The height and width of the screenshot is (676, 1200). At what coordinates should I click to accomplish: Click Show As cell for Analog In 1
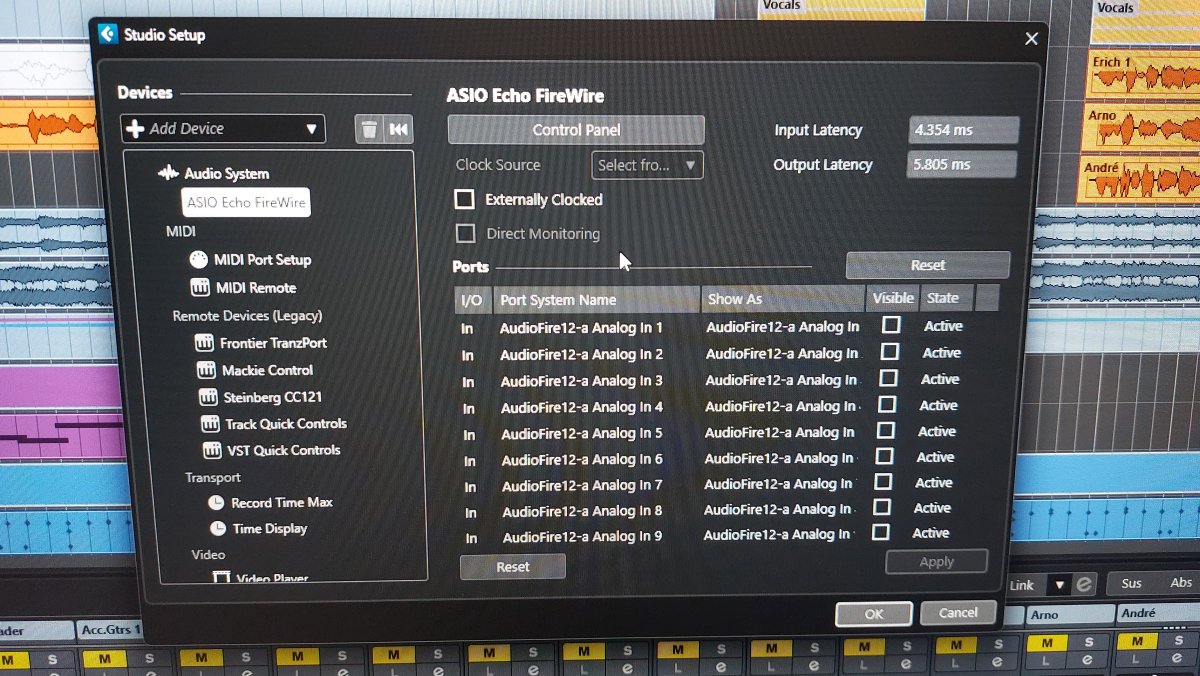(x=783, y=326)
